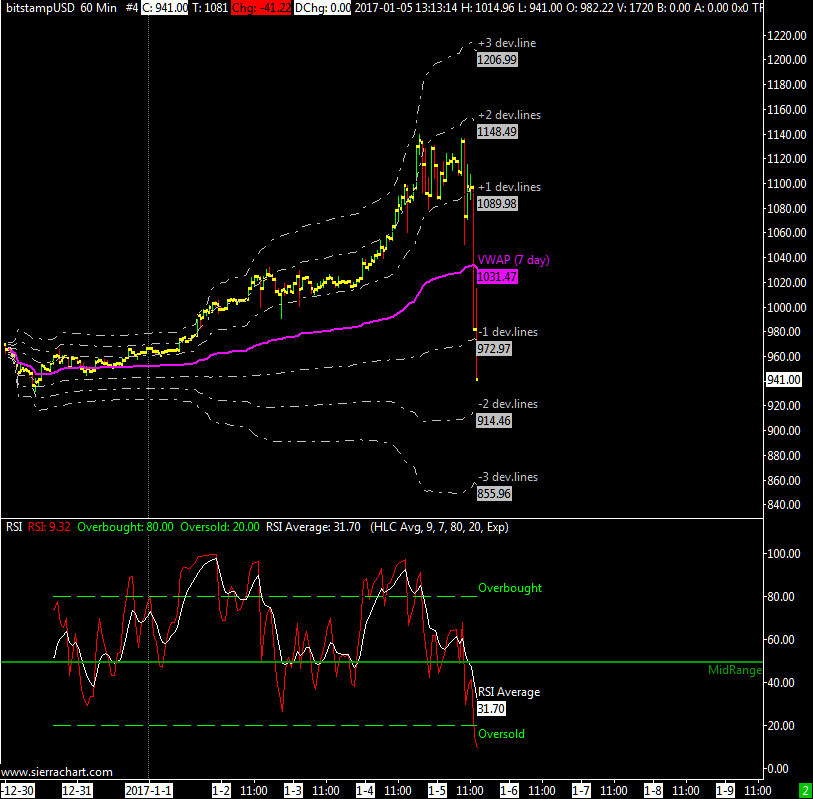
Task: Click the green '2' indicator box
Action: (805, 790)
